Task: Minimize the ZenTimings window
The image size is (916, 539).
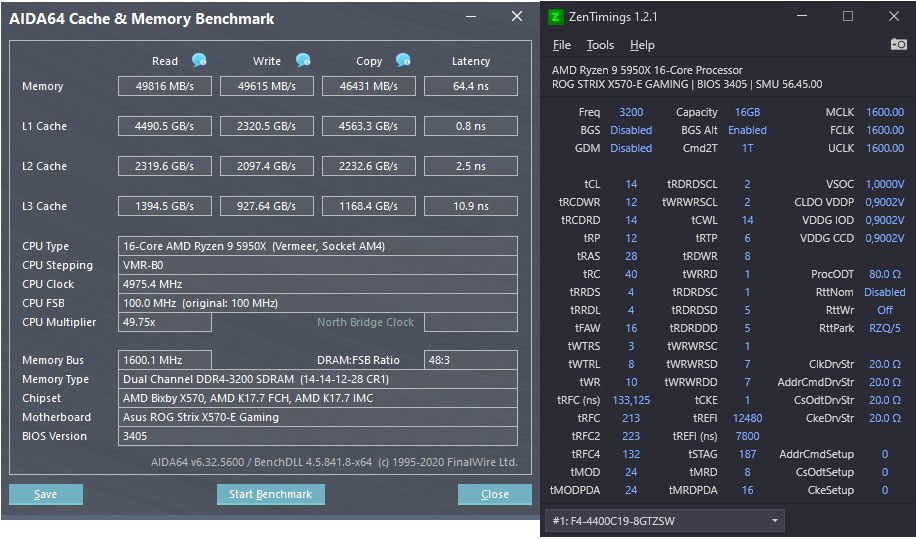Action: (802, 16)
